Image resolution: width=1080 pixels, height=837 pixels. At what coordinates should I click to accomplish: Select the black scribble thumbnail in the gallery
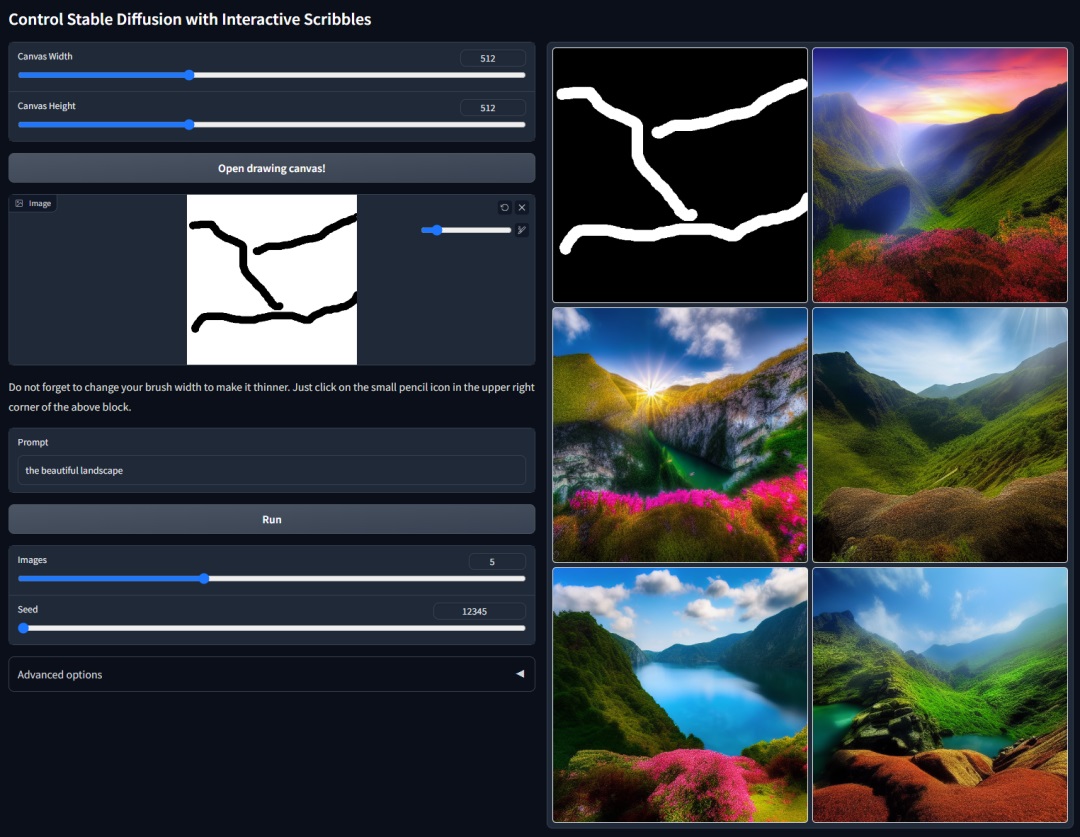(x=679, y=174)
